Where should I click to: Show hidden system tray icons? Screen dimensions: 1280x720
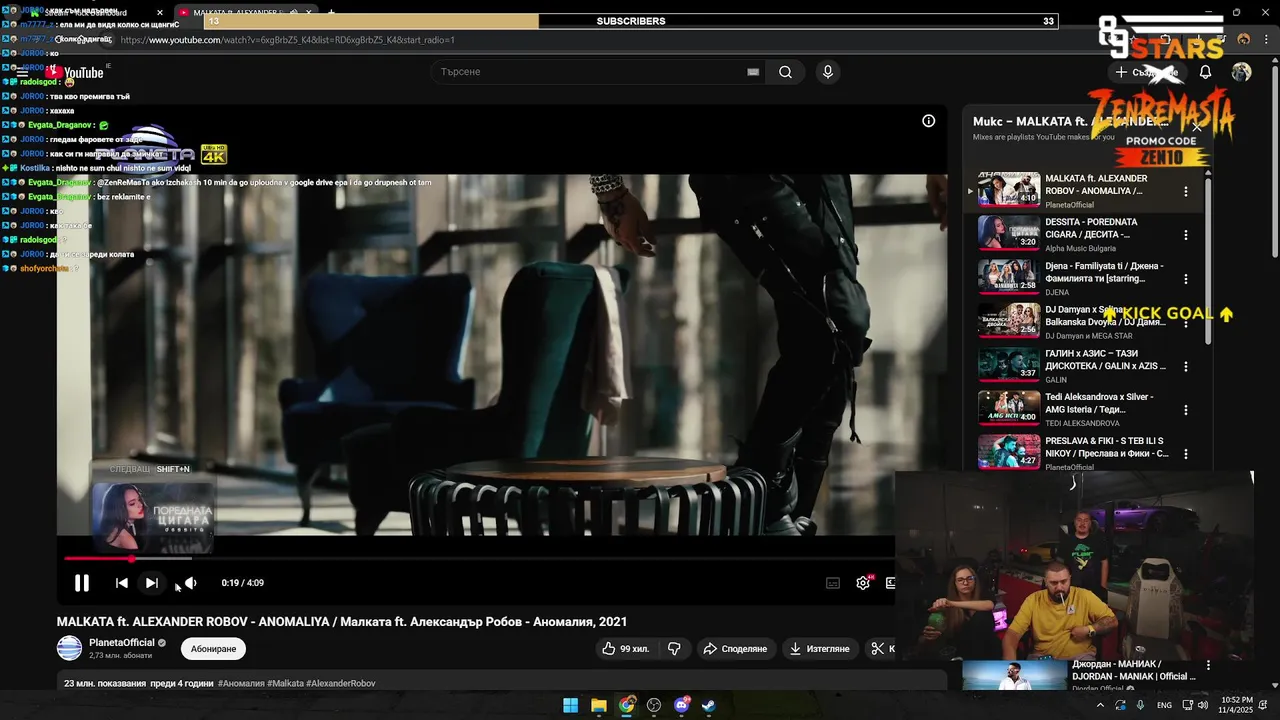tap(1101, 705)
